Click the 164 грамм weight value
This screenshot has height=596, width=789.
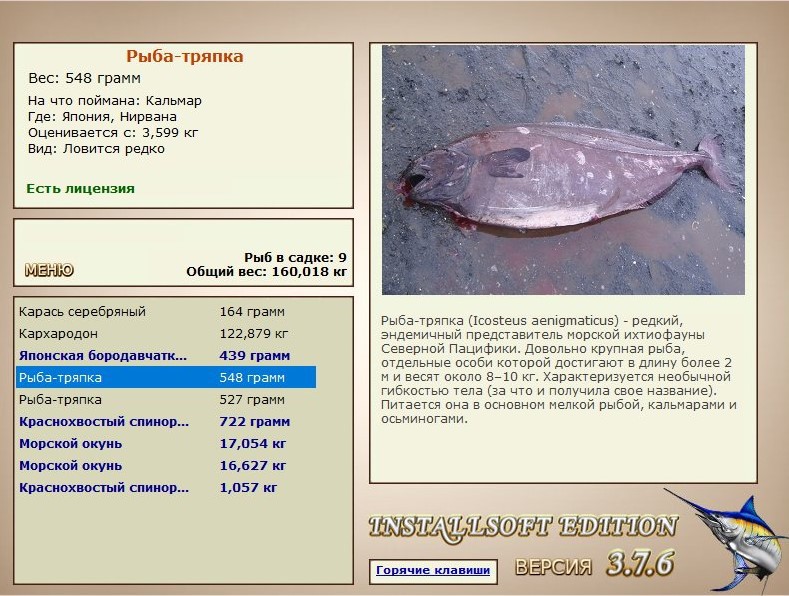tap(252, 312)
